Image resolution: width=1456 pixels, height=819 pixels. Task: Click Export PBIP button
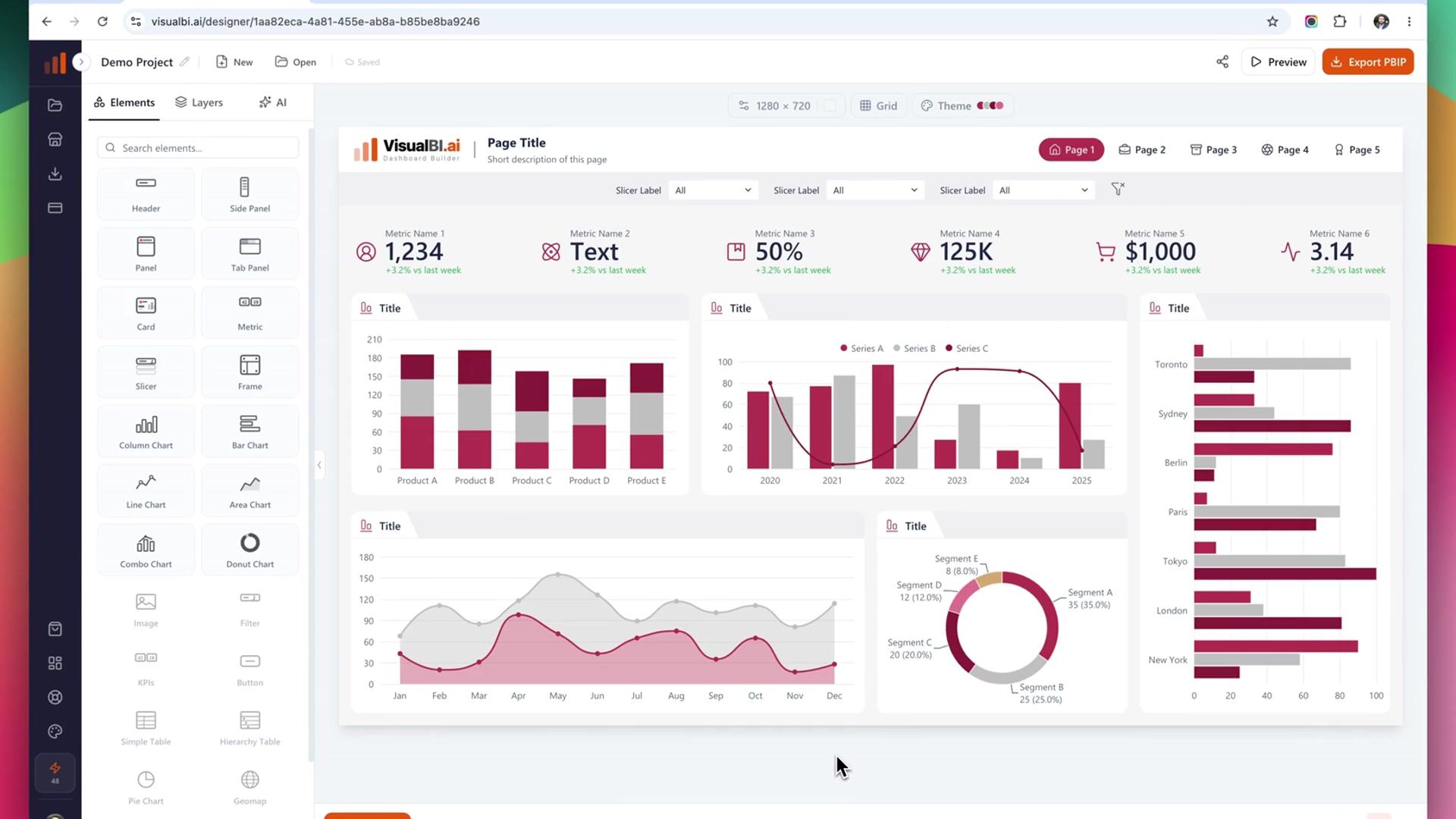(1368, 62)
